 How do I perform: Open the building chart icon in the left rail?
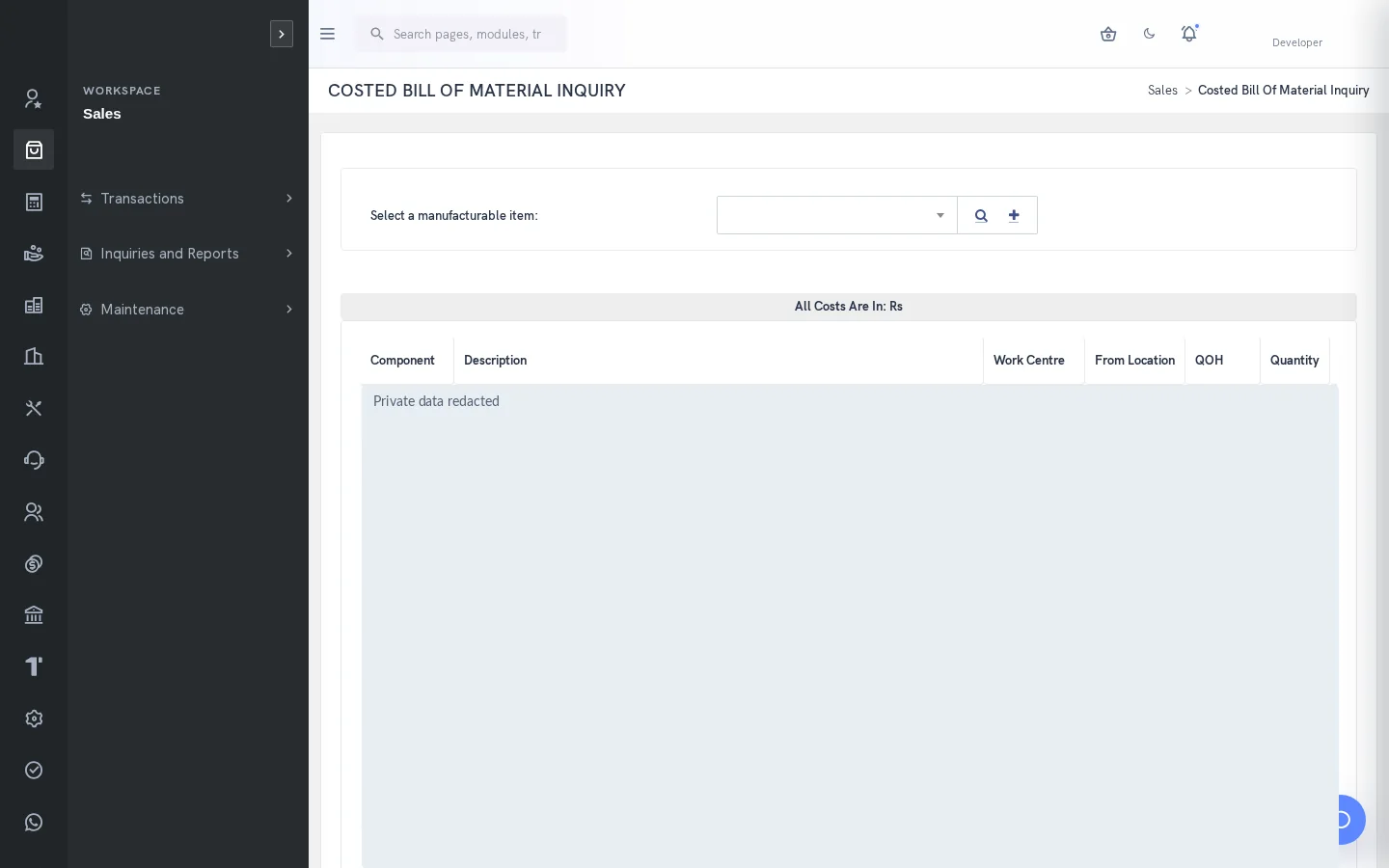(x=34, y=357)
